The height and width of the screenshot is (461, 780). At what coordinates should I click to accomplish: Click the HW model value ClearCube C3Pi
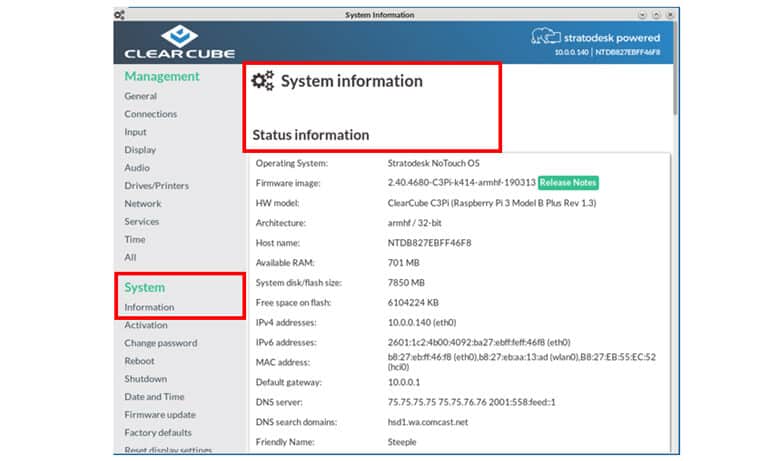pyautogui.click(x=491, y=203)
